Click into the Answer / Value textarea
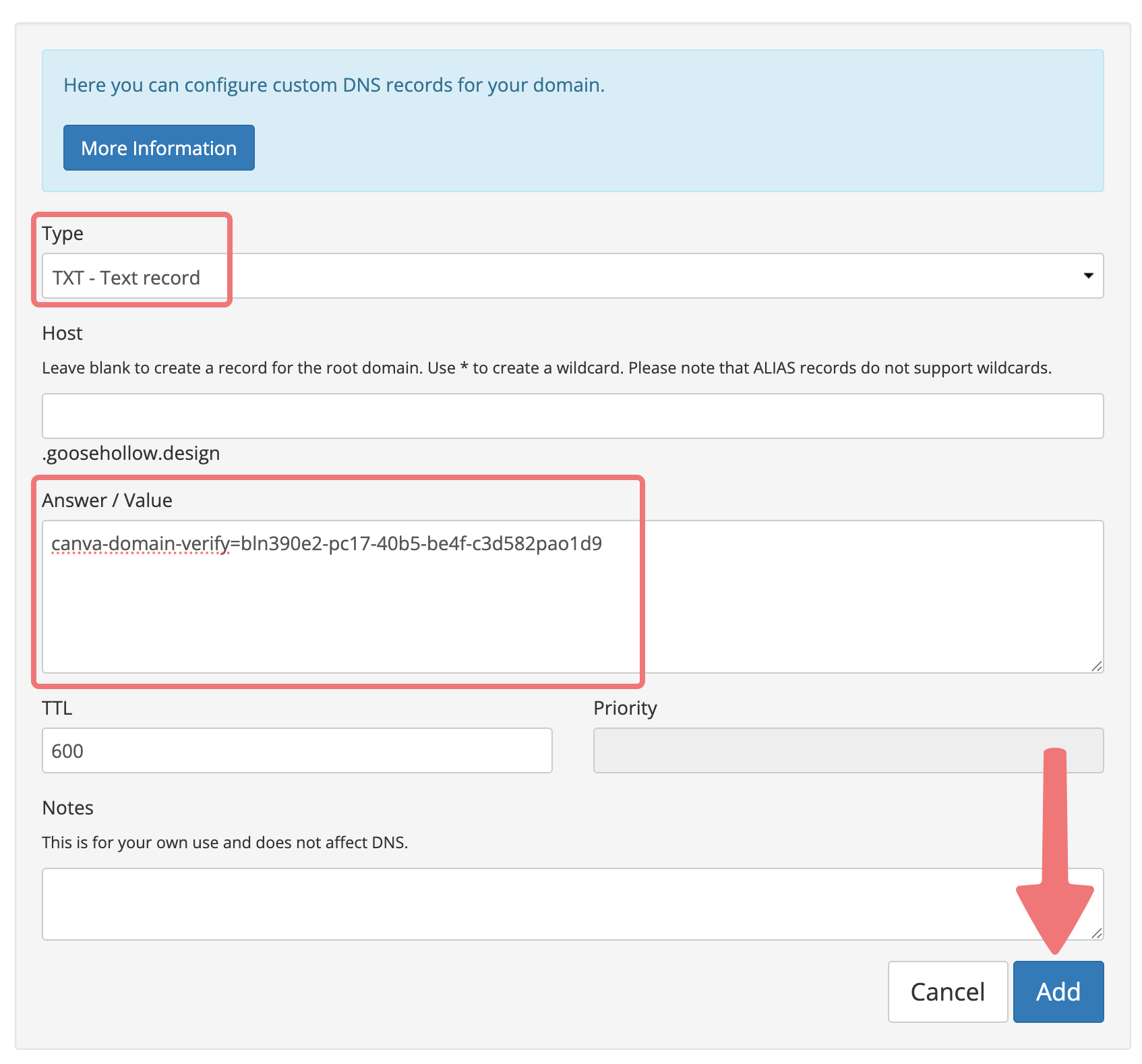This screenshot has width=1142, height=1064. click(572, 597)
